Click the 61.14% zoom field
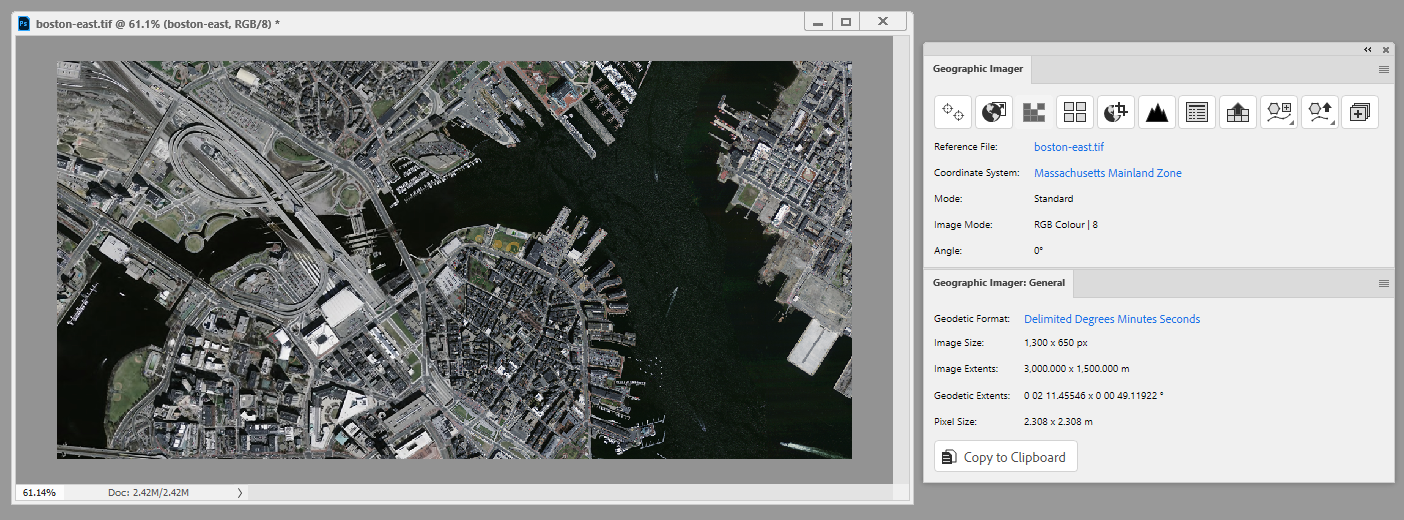 point(39,492)
